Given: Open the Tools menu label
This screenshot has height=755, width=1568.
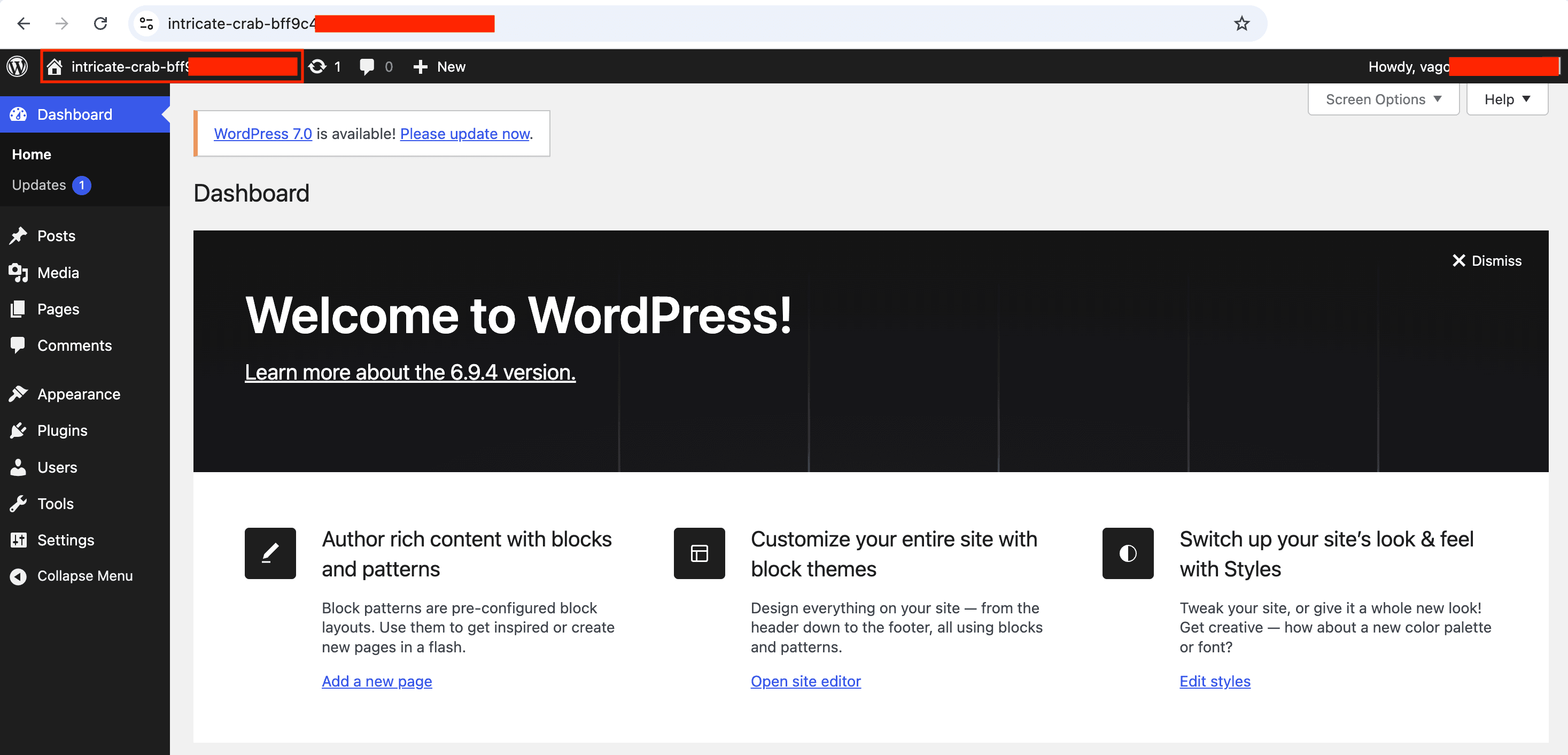Looking at the screenshot, I should pyautogui.click(x=56, y=504).
